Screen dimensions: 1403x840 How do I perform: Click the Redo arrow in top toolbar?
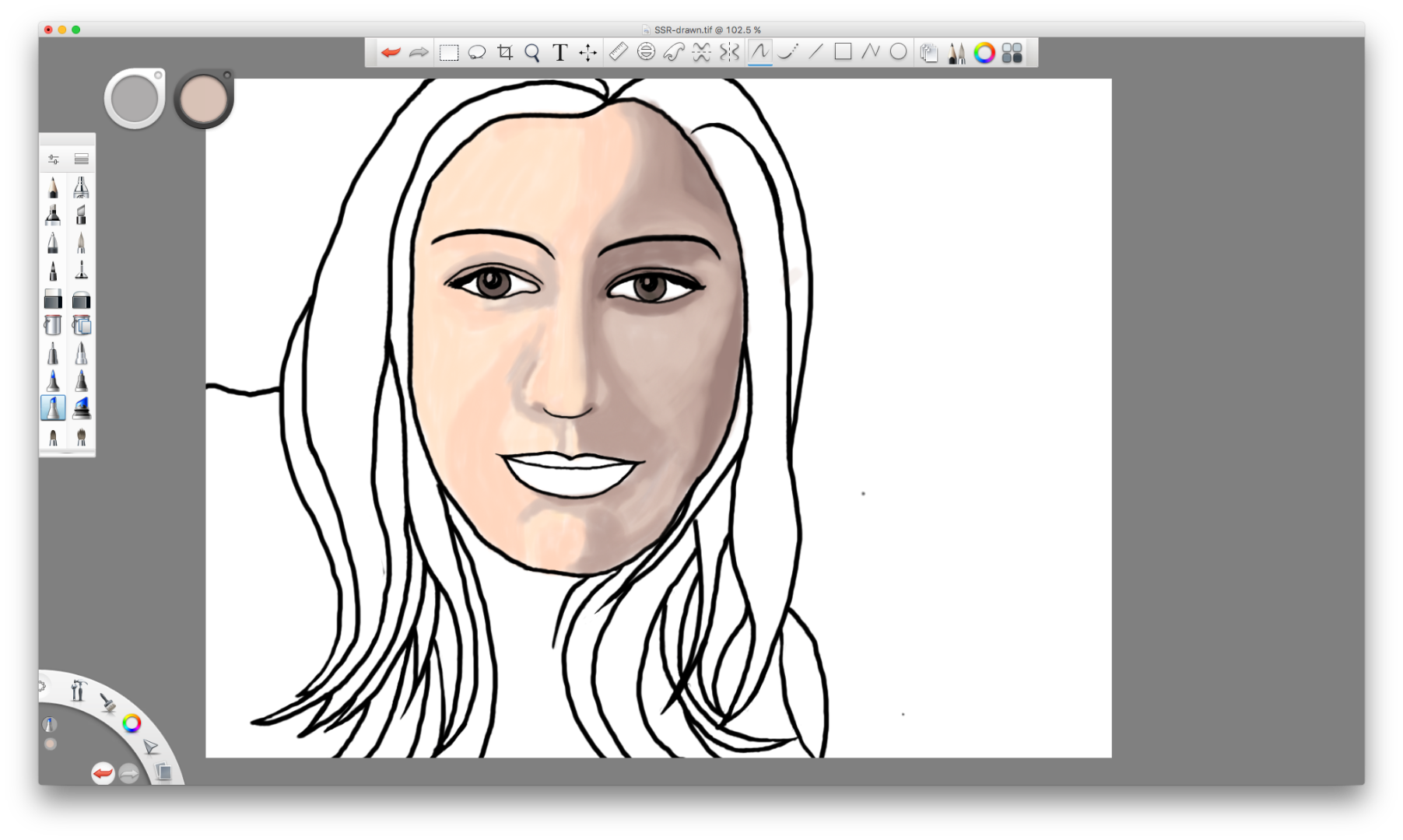coord(419,53)
